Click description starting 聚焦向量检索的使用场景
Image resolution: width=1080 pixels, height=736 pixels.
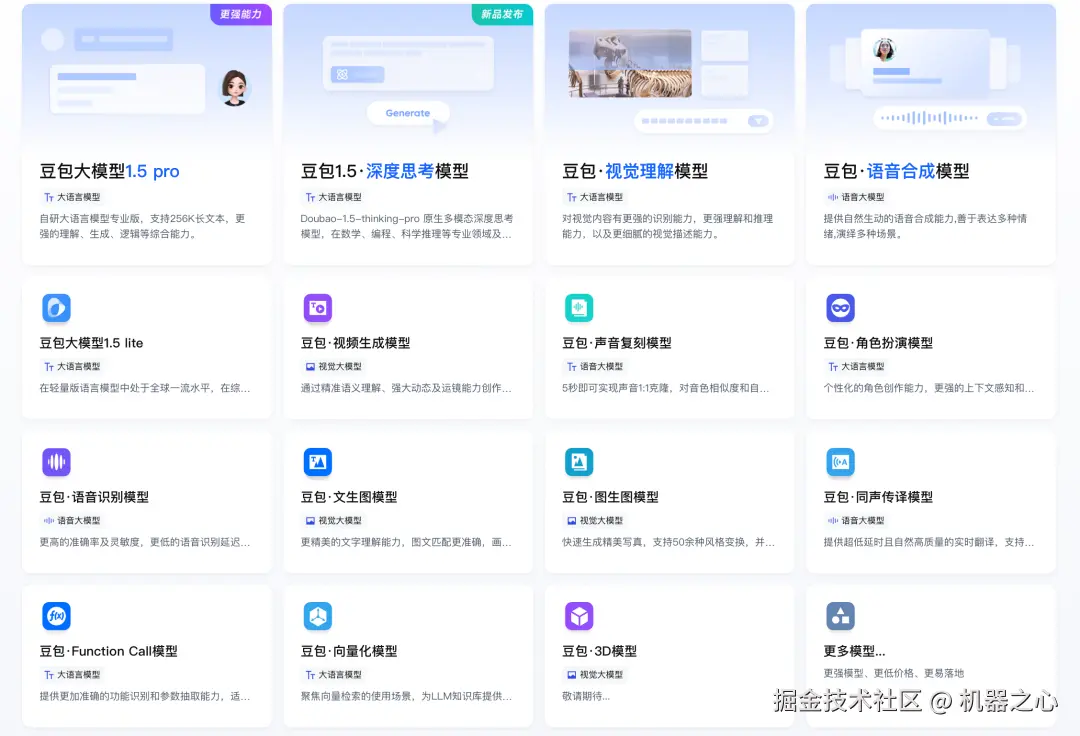406,696
